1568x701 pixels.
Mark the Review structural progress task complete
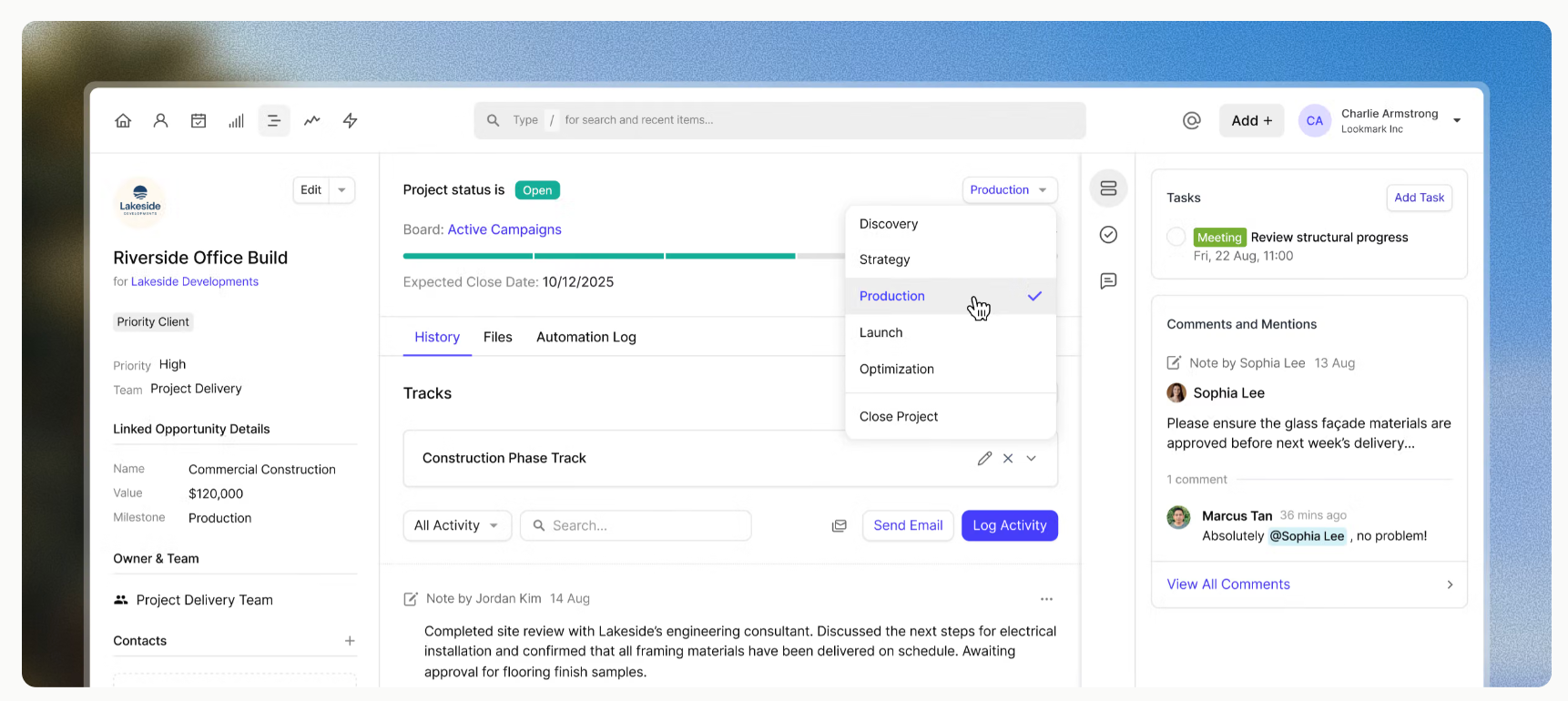pyautogui.click(x=1176, y=237)
